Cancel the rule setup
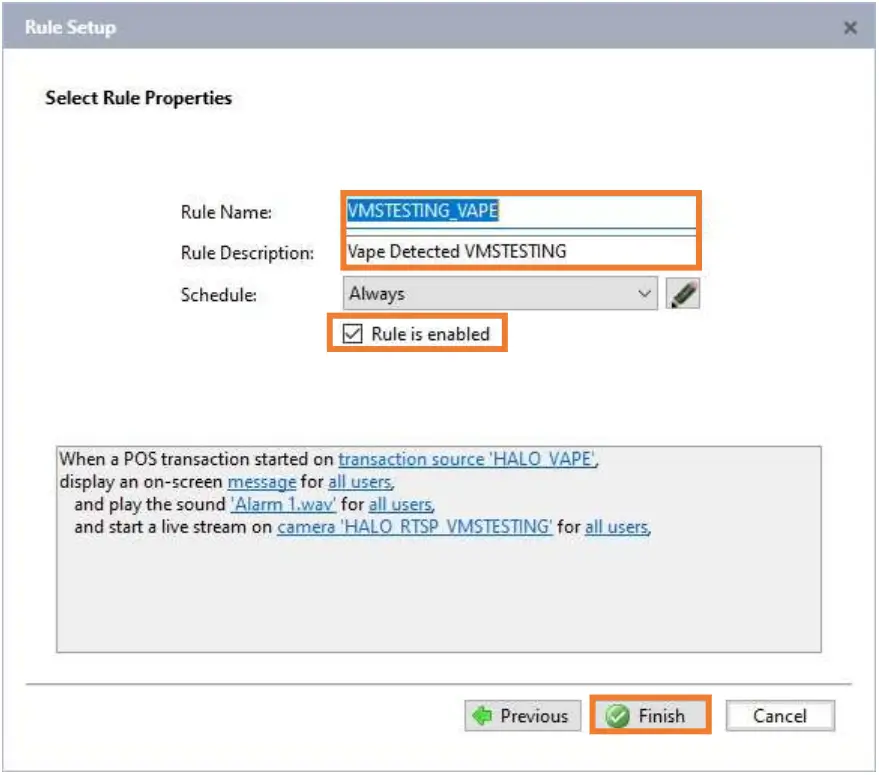The image size is (879, 775). [x=781, y=715]
